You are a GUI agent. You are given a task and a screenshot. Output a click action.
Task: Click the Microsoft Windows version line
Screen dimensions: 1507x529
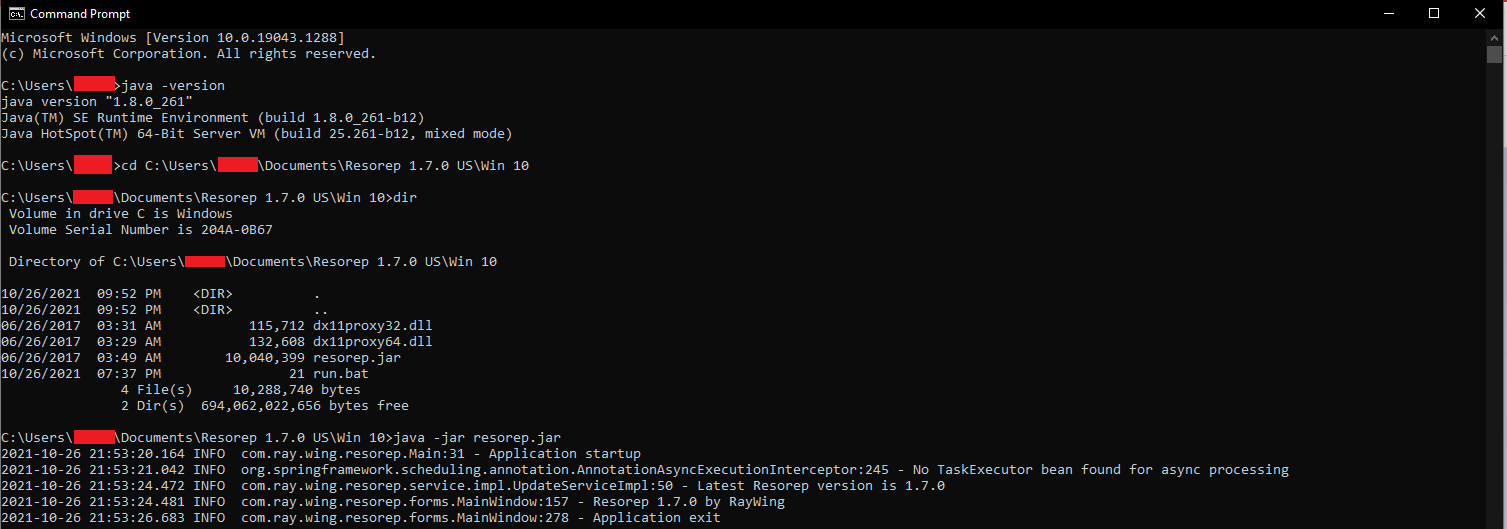point(172,38)
